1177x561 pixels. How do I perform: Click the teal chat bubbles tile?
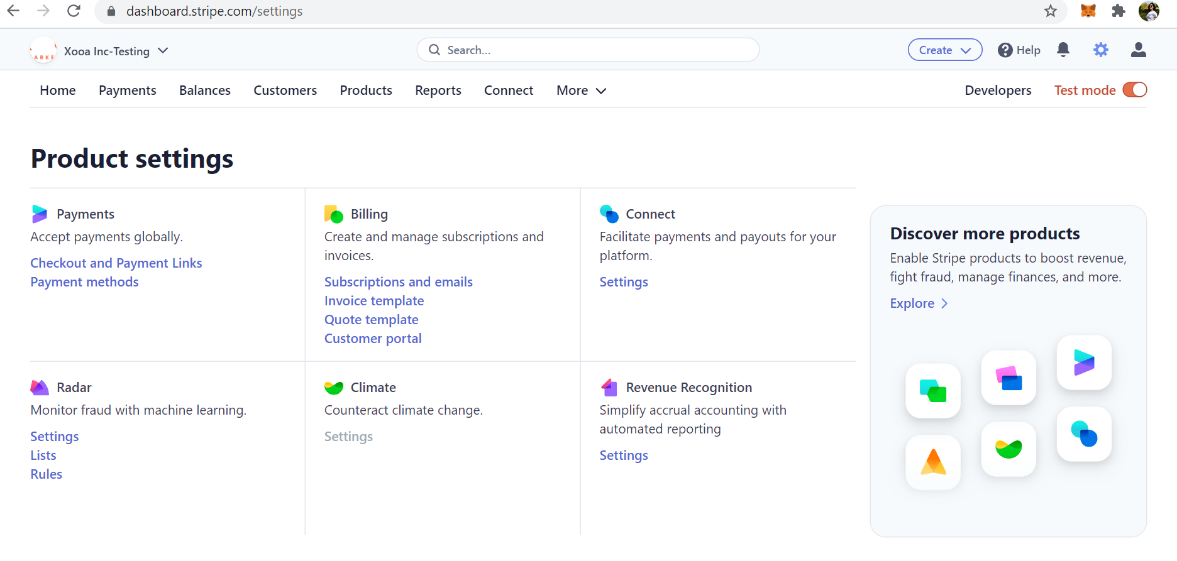click(x=933, y=391)
